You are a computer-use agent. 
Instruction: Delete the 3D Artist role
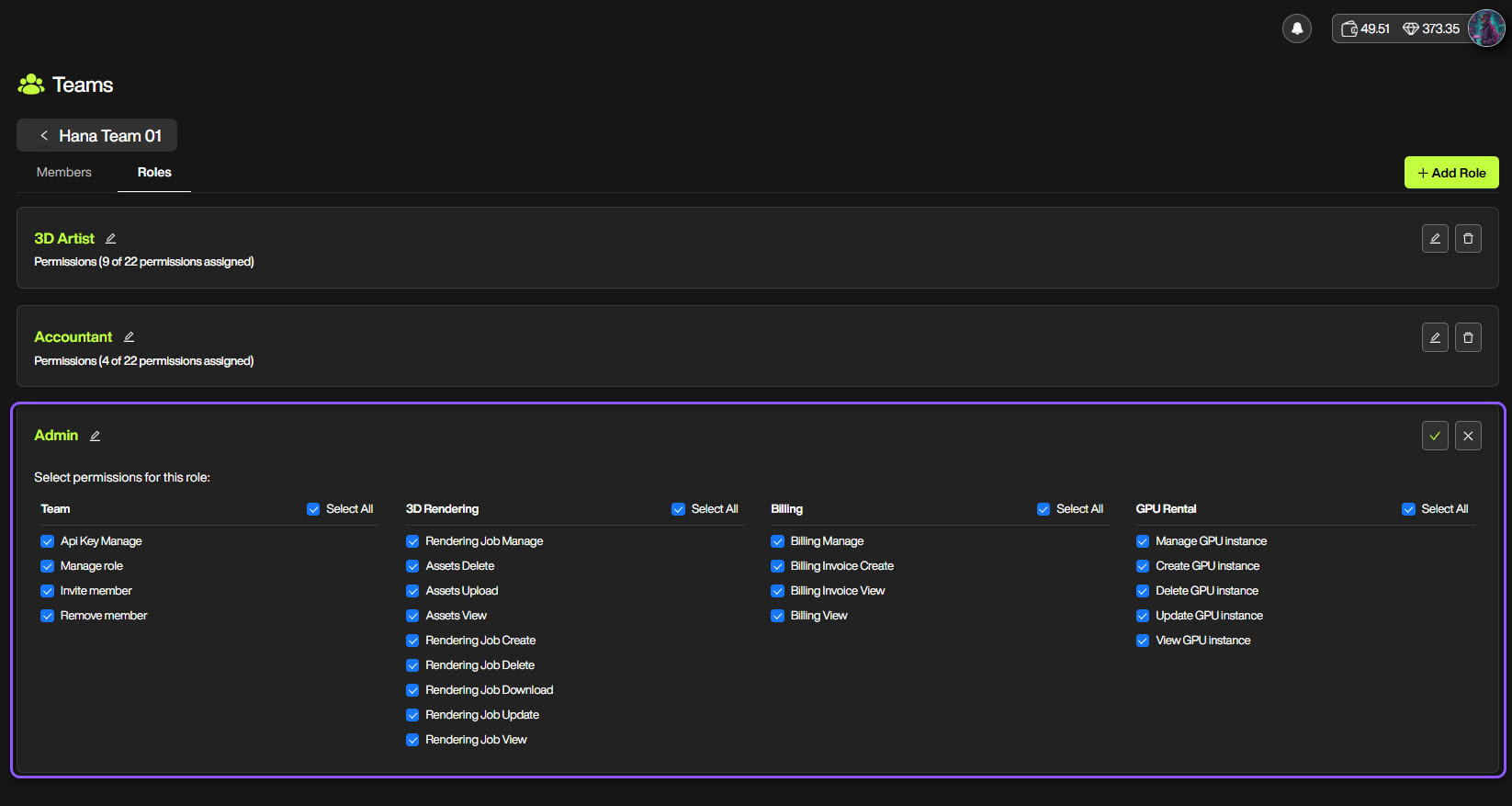[x=1467, y=239]
